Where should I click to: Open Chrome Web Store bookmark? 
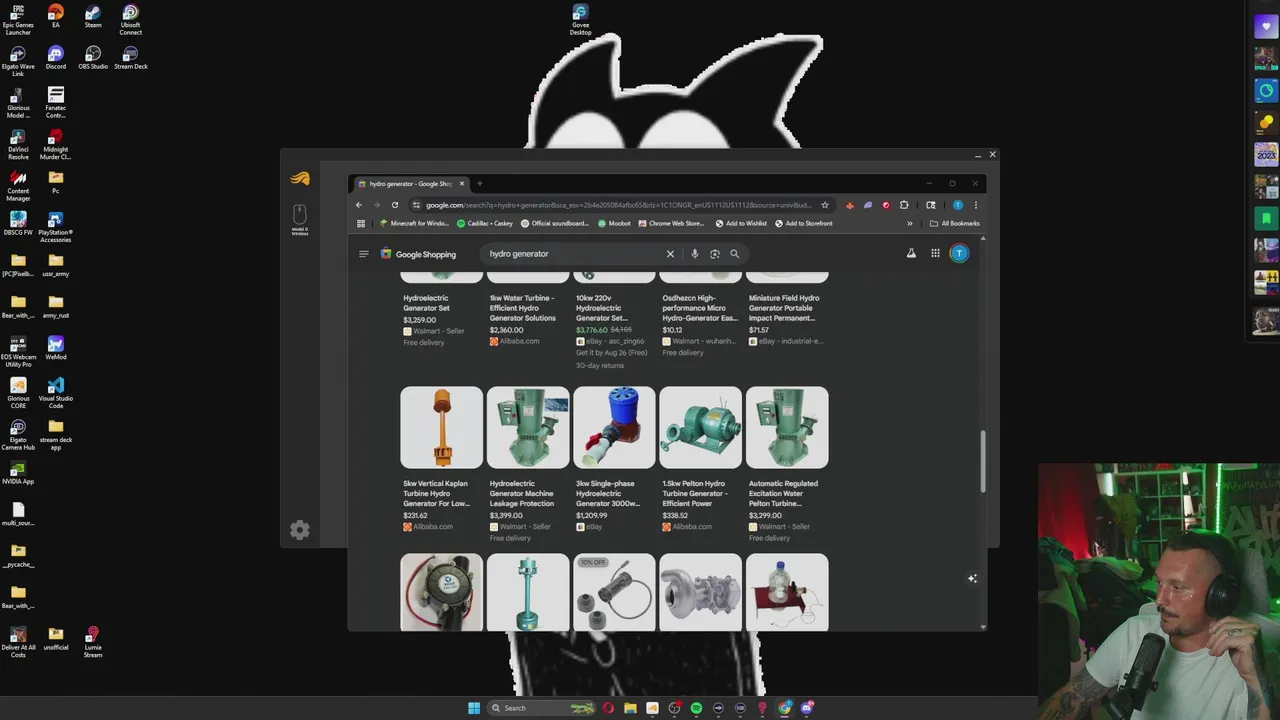pos(671,224)
